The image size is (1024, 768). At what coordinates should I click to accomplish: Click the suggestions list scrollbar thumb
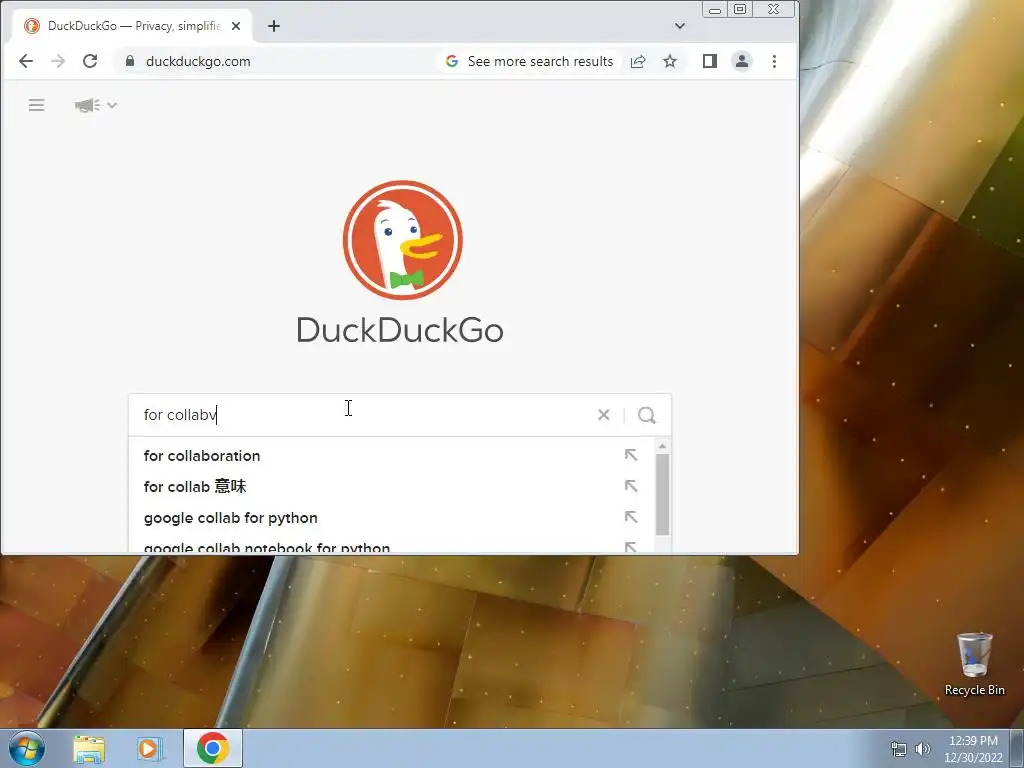coord(662,494)
